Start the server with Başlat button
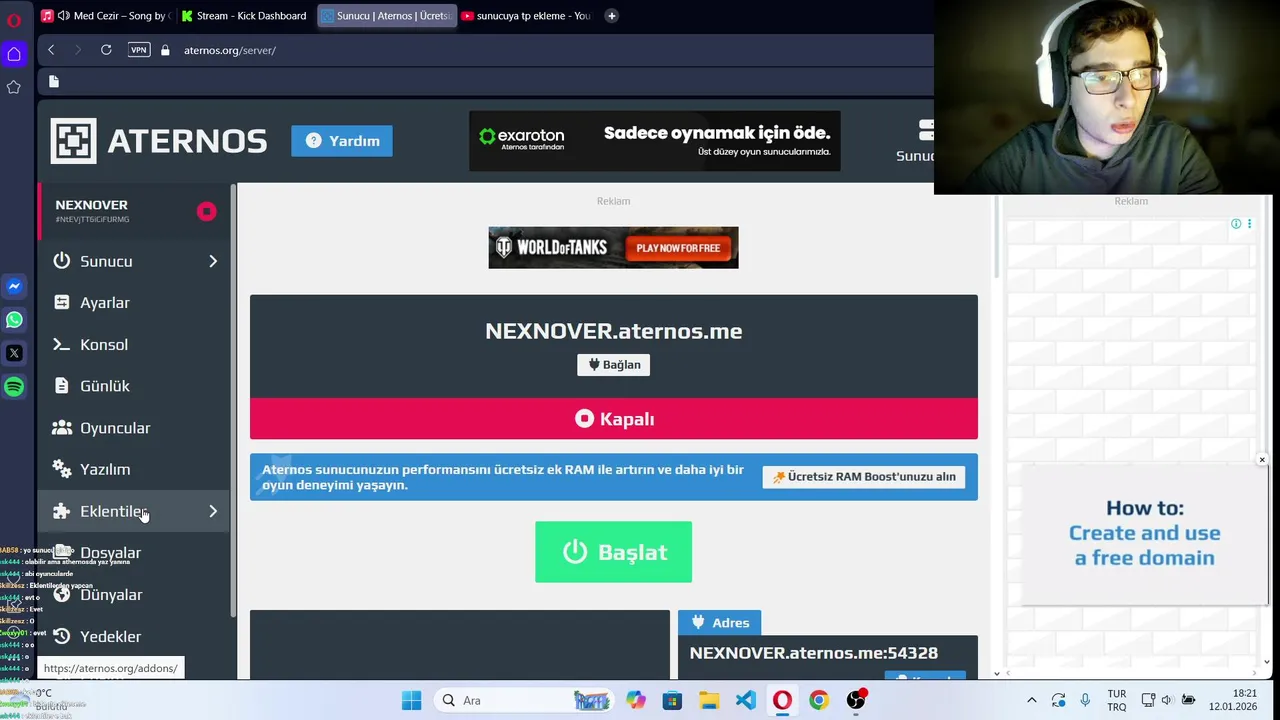Image resolution: width=1280 pixels, height=720 pixels. tap(613, 552)
